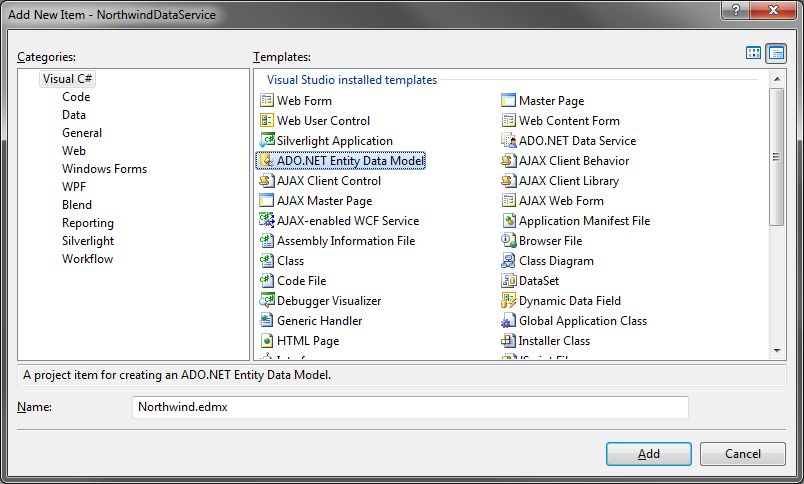Viewport: 804px width, 484px height.
Task: Select the ADO.NET Data Service template name
Action: click(577, 140)
